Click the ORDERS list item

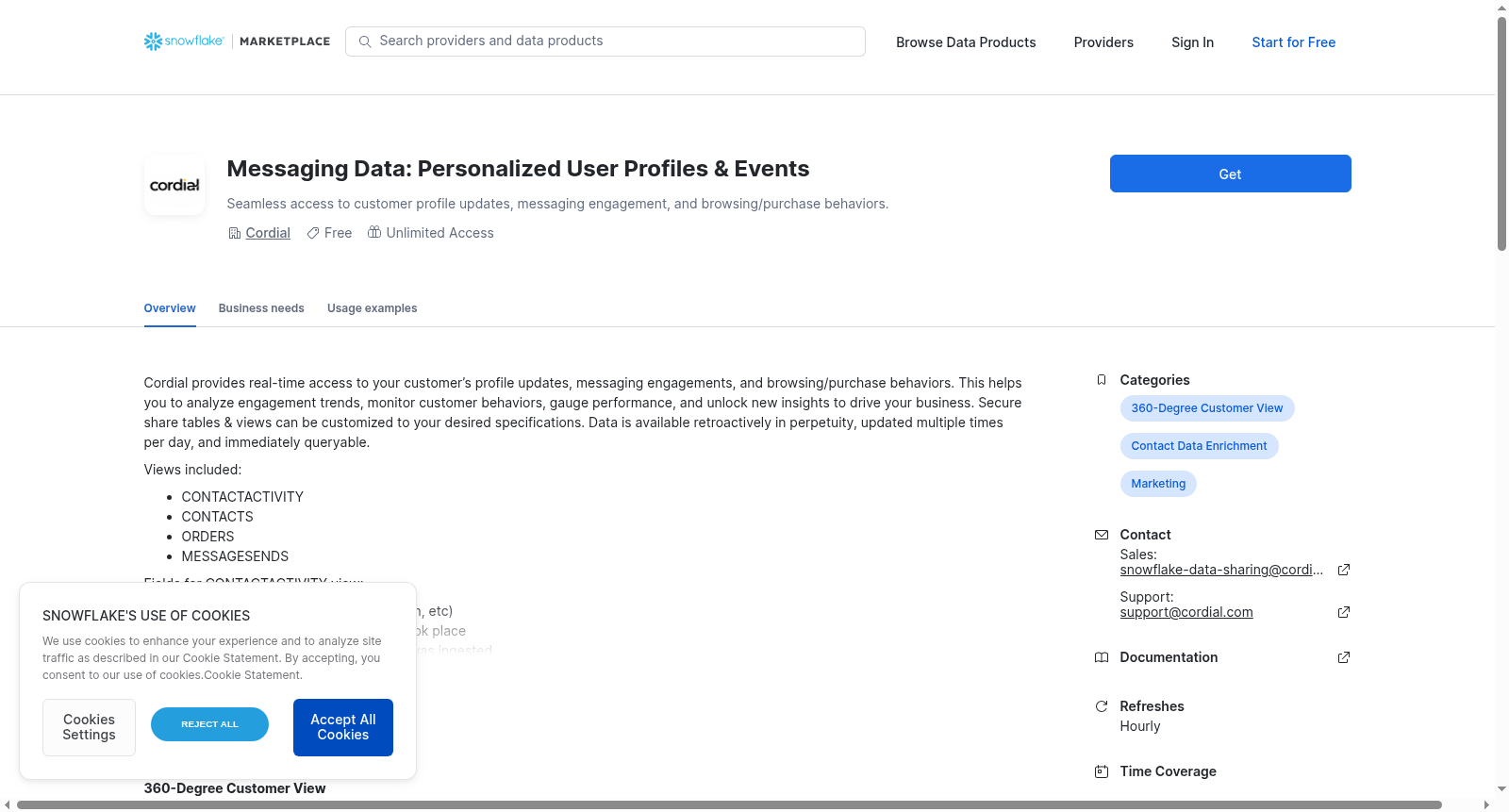click(x=207, y=537)
